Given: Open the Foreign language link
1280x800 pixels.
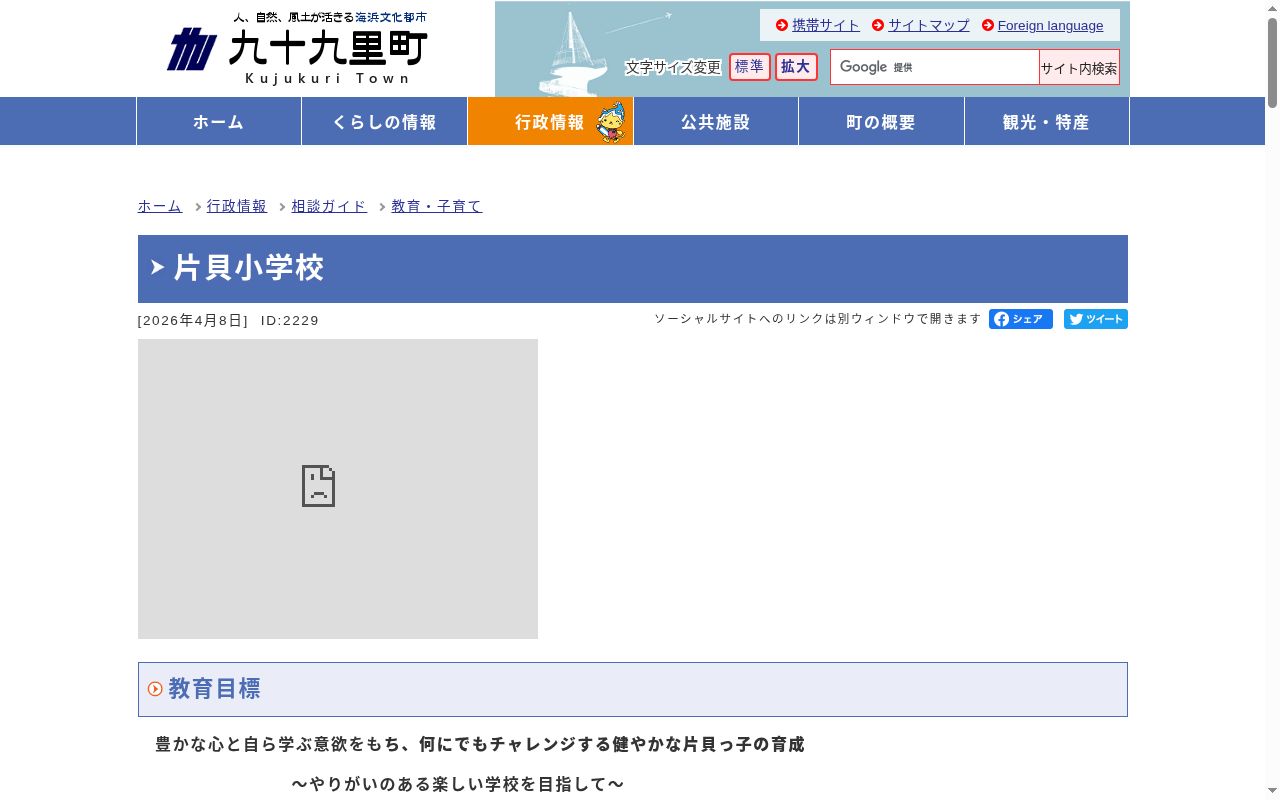Looking at the screenshot, I should coord(1050,25).
